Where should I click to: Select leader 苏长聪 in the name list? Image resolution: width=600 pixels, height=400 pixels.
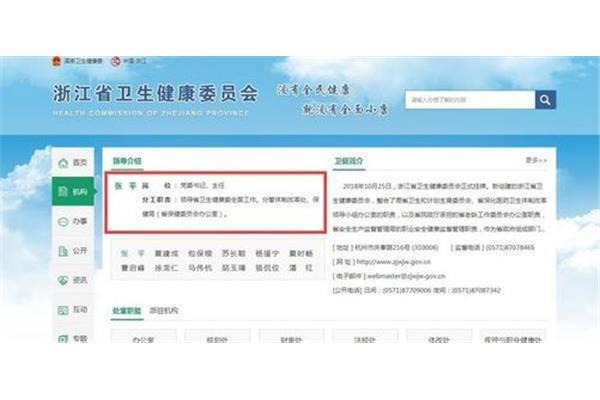(233, 253)
